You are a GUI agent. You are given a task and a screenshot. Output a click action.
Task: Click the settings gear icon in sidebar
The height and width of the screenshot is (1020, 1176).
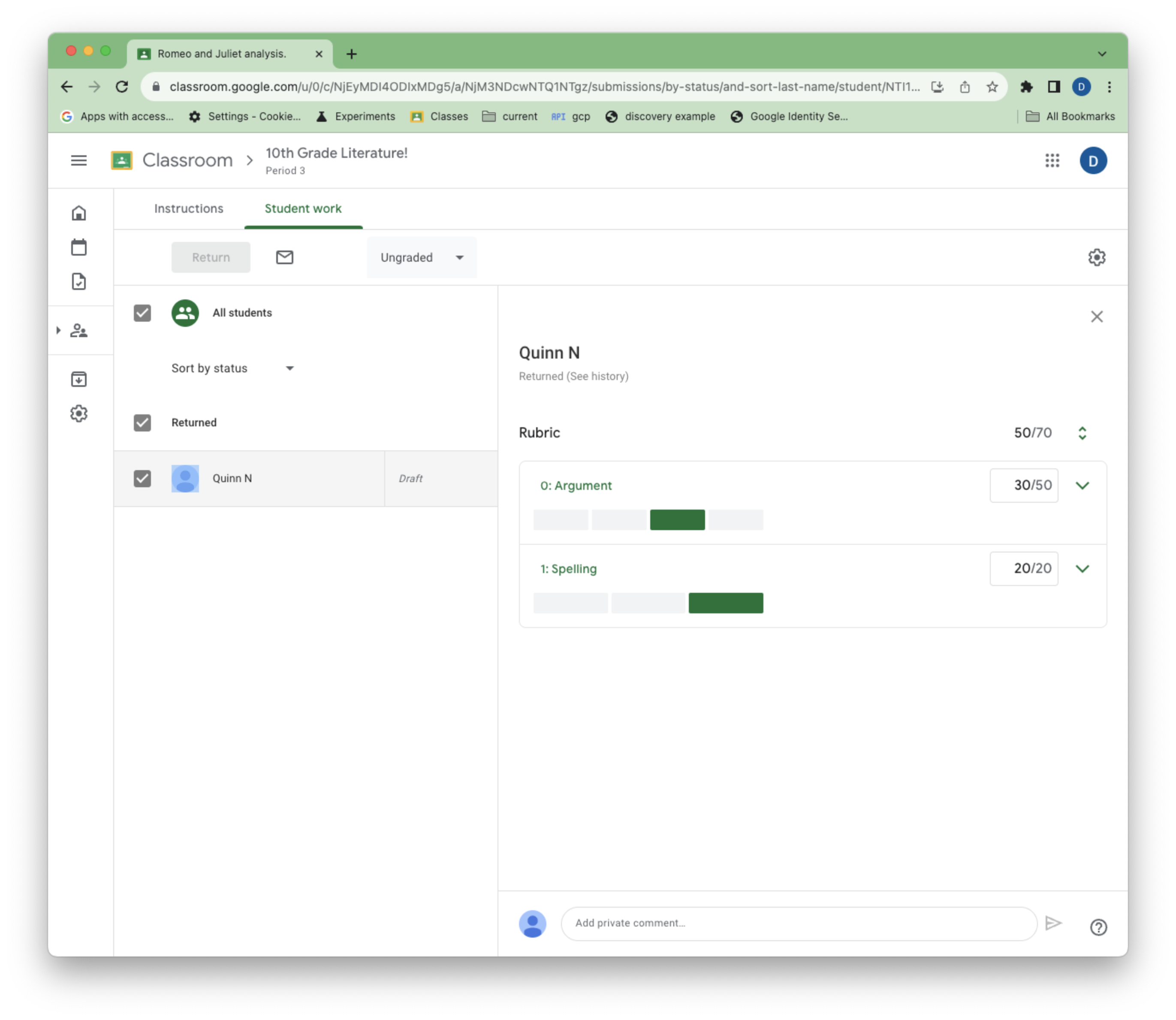(x=79, y=413)
